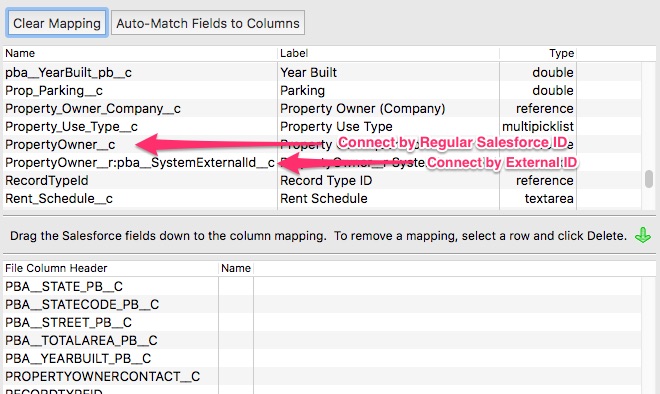The height and width of the screenshot is (394, 660).
Task: Select the Rent_Schedule__c field row
Action: pyautogui.click(x=322, y=198)
